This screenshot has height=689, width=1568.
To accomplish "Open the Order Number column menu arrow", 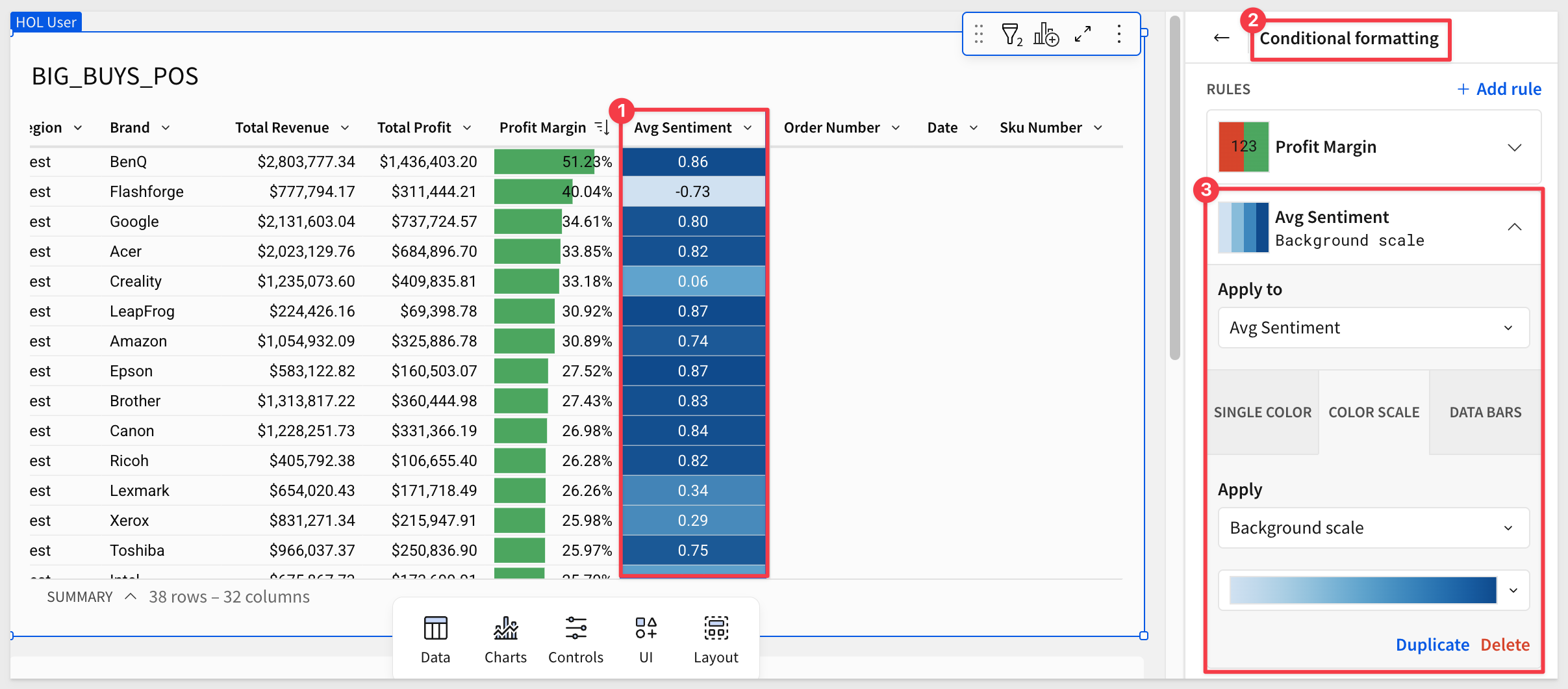I will click(896, 128).
